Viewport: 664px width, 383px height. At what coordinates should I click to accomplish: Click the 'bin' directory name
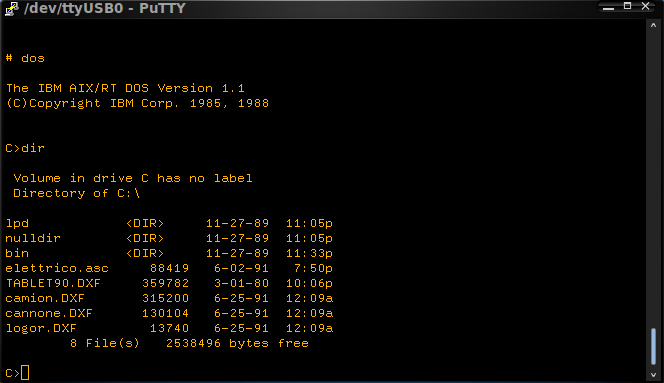(x=17, y=253)
